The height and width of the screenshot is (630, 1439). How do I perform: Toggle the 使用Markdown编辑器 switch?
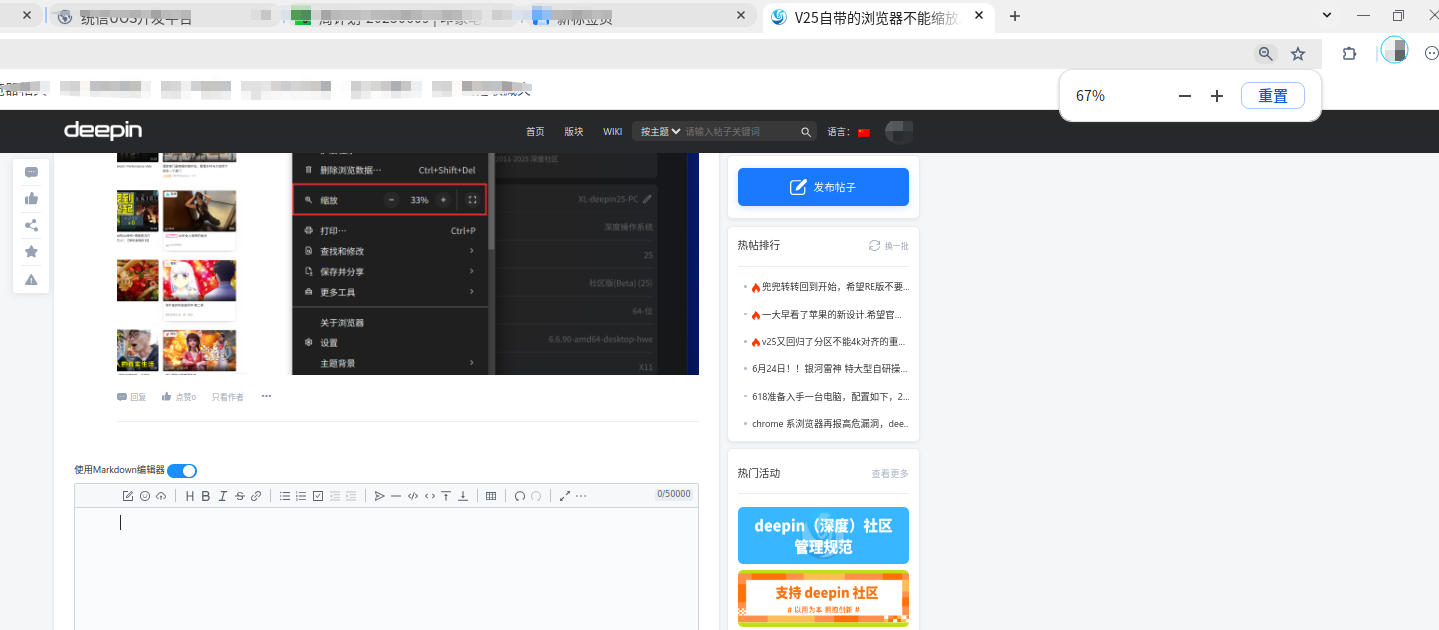(182, 470)
